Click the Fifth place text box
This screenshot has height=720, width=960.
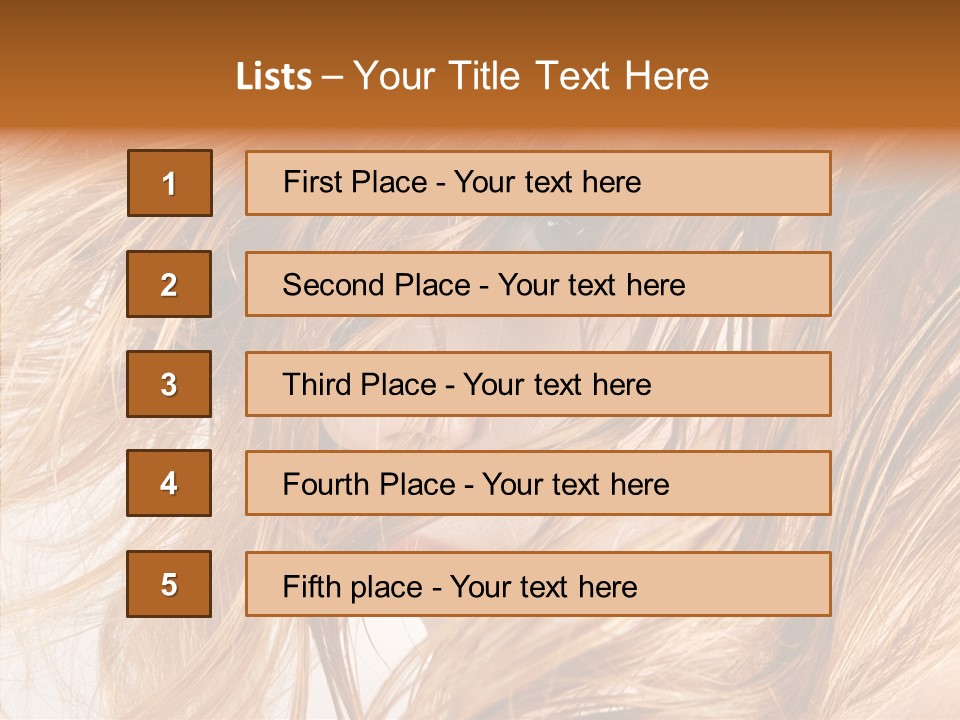point(538,584)
